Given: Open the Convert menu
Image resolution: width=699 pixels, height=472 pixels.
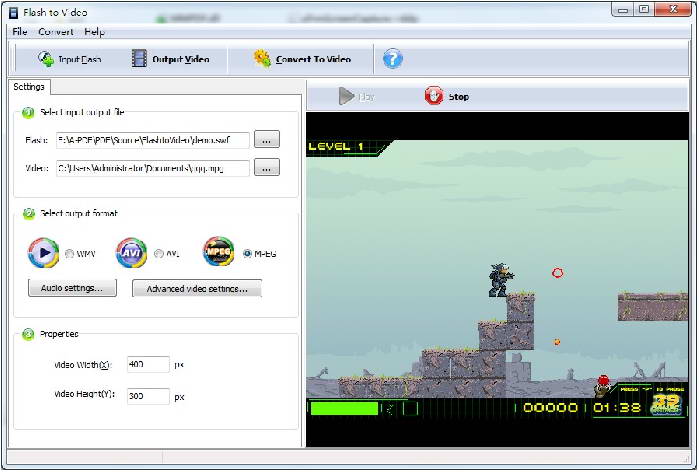Looking at the screenshot, I should coord(56,32).
